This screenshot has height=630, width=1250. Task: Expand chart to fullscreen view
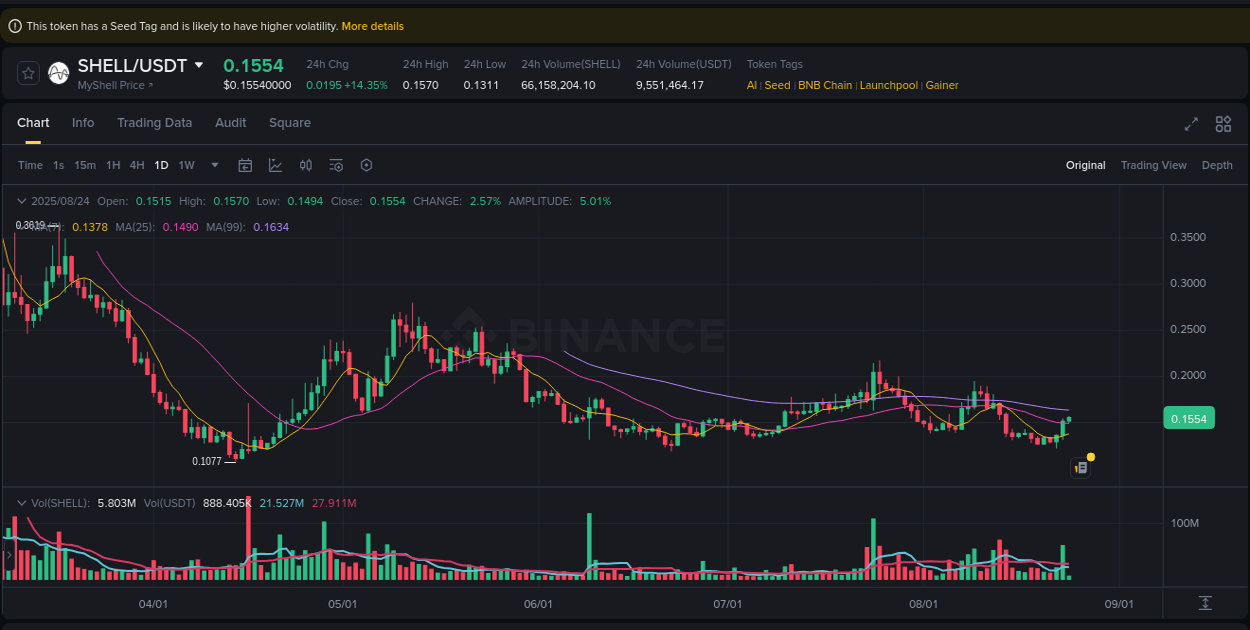(x=1190, y=124)
